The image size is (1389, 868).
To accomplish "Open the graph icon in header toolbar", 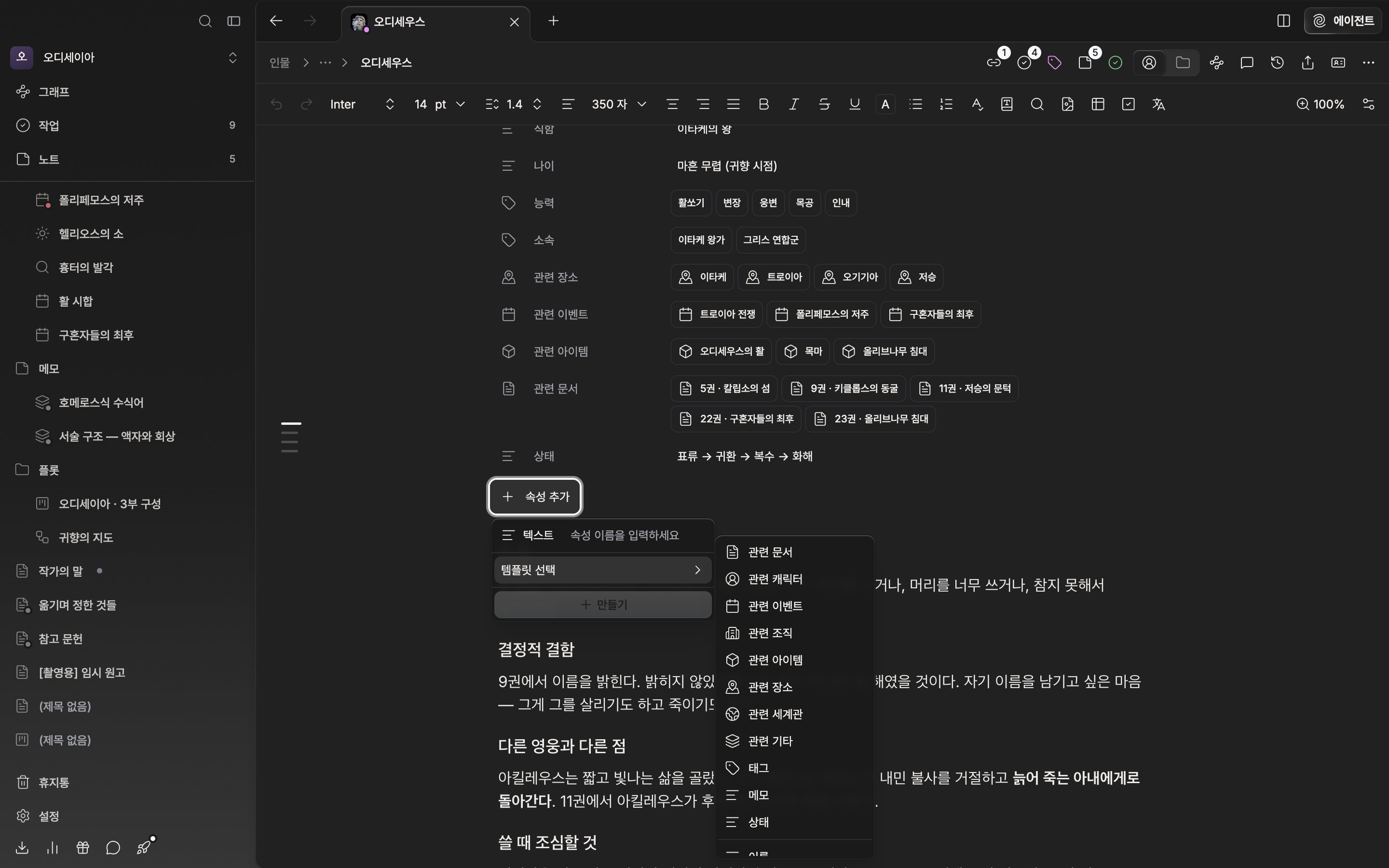I will click(1216, 63).
